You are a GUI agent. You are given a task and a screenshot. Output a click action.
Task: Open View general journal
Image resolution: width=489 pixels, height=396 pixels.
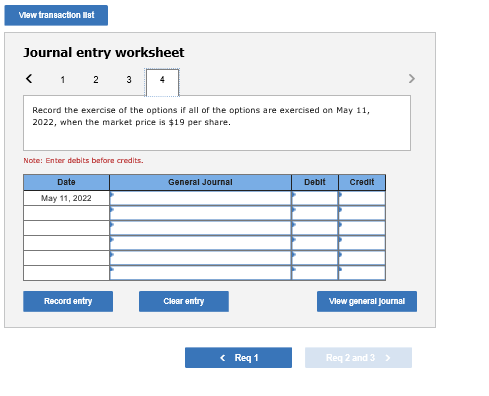click(367, 301)
